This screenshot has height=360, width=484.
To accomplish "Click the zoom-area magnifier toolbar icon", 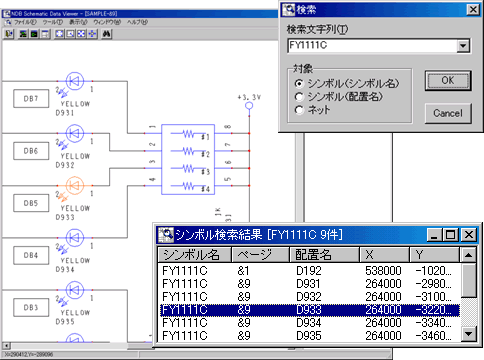I will click(x=70, y=34).
